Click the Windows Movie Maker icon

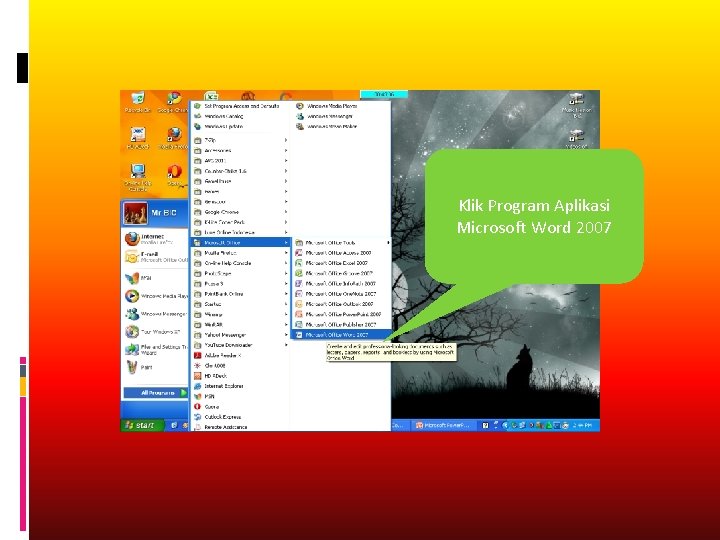click(x=300, y=126)
